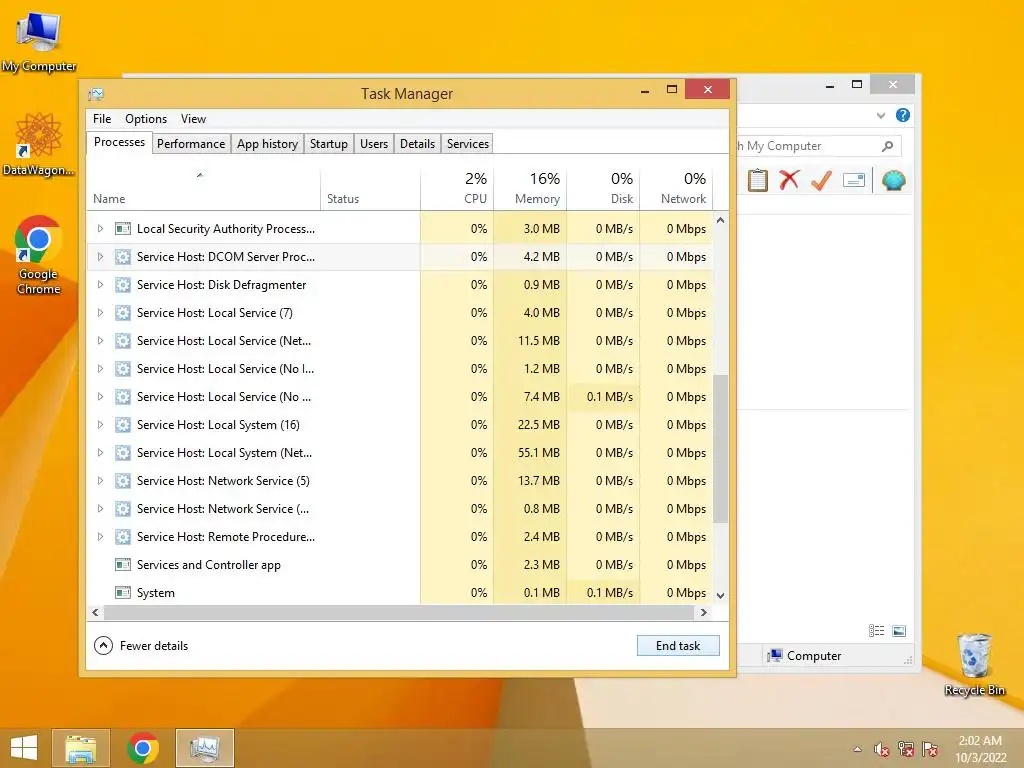The width and height of the screenshot is (1024, 768).
Task: Open the DataWagon desktop shortcut
Action: click(x=38, y=144)
